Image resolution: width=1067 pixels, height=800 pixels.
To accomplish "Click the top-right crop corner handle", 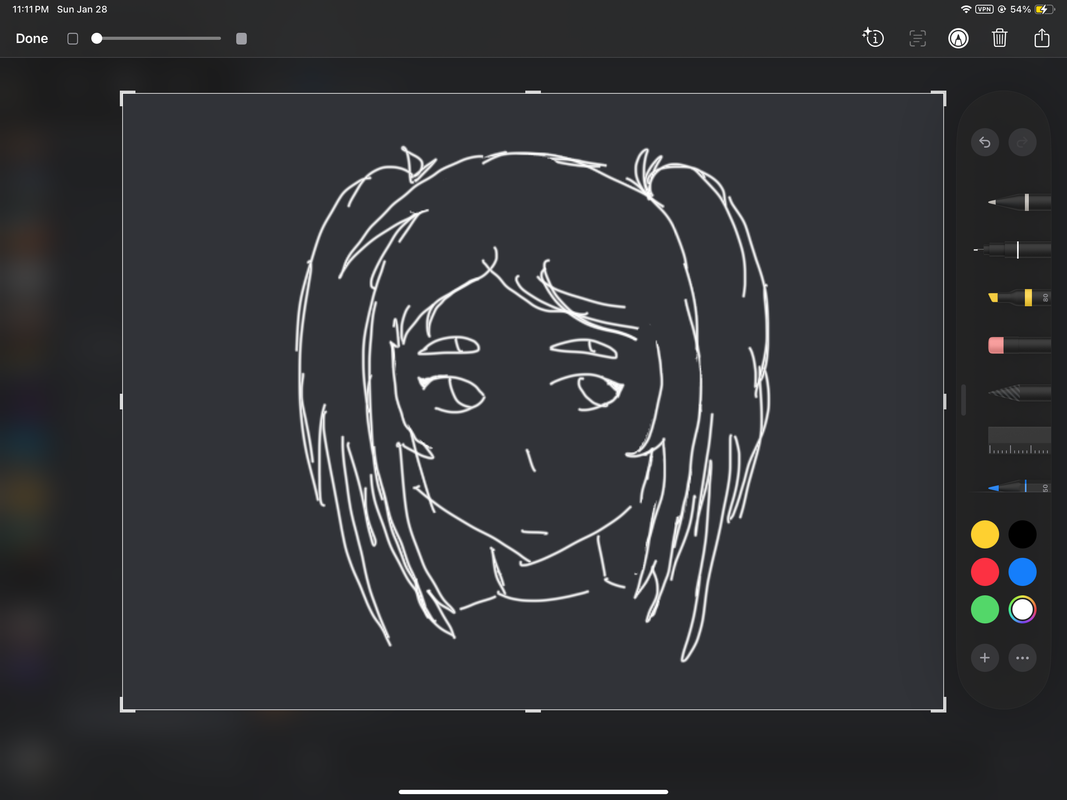I will (940, 97).
